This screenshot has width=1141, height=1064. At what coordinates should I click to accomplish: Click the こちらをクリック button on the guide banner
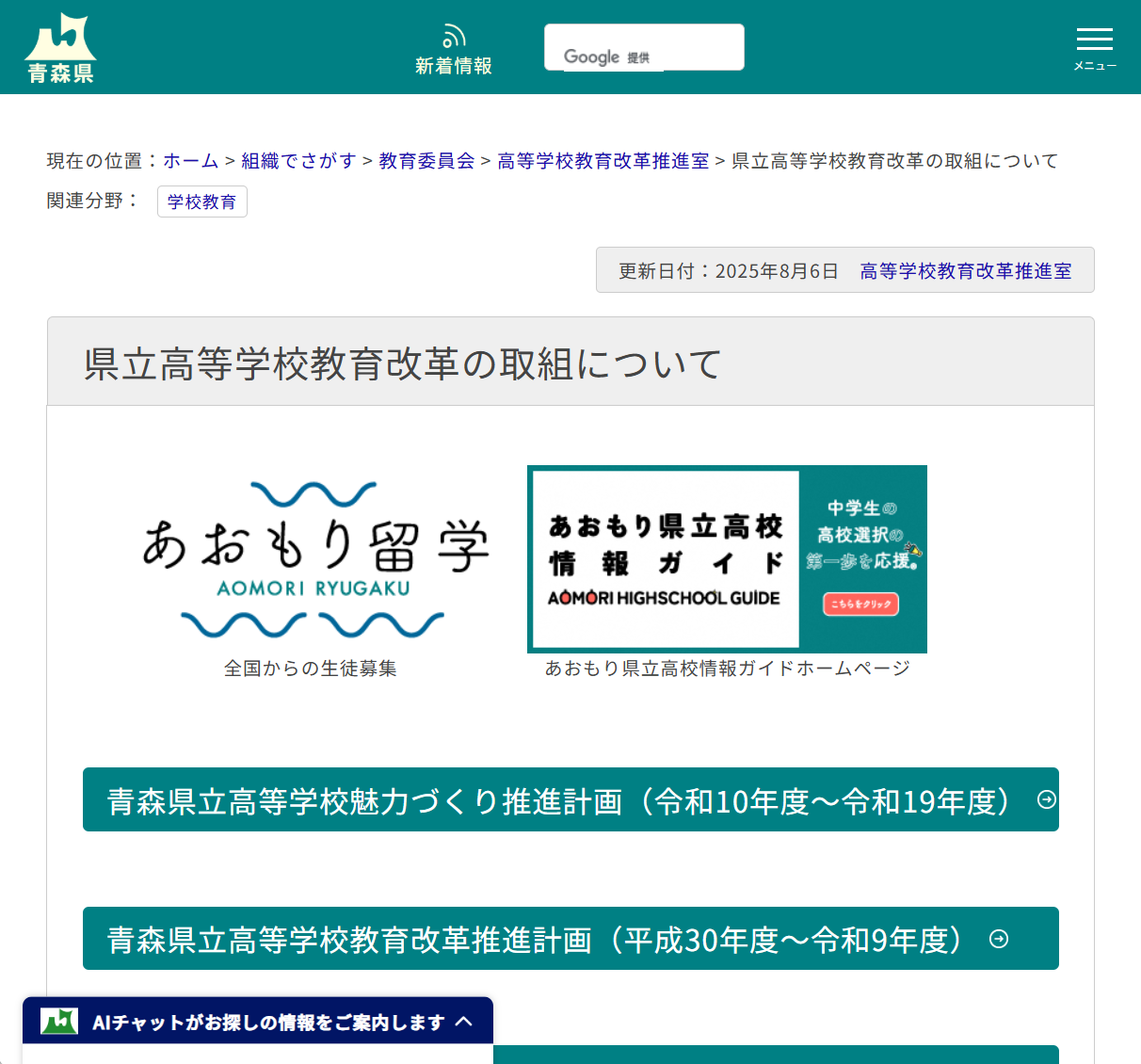(x=861, y=605)
